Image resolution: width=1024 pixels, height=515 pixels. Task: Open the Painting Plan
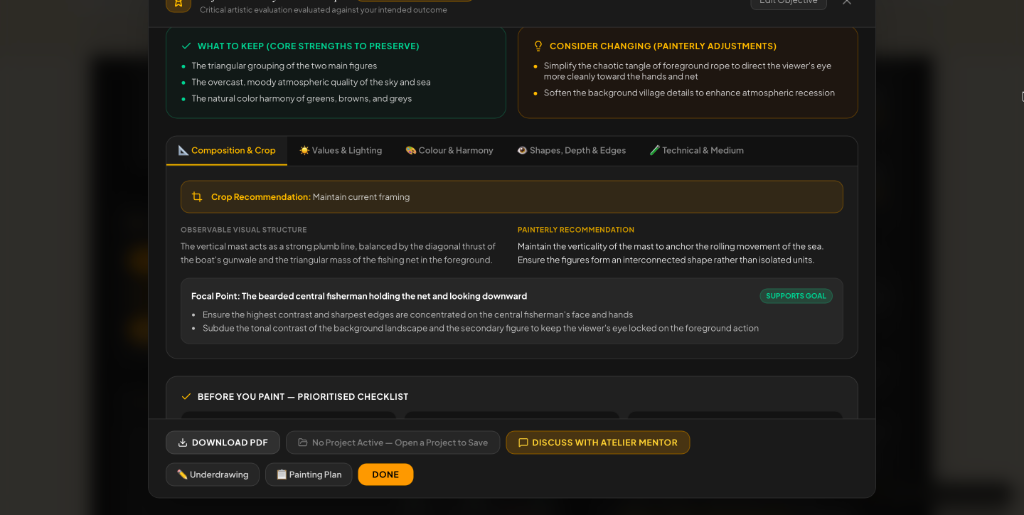[x=308, y=475]
